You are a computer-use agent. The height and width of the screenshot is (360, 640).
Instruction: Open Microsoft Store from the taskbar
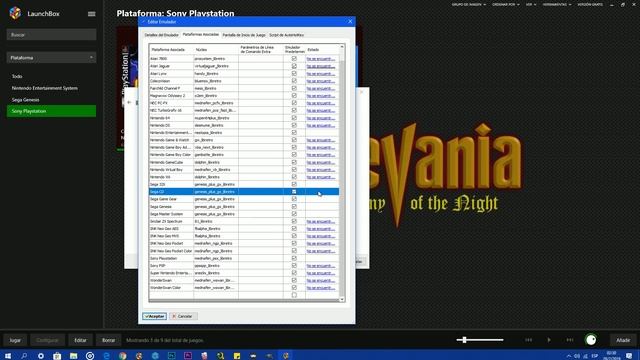tap(57, 356)
